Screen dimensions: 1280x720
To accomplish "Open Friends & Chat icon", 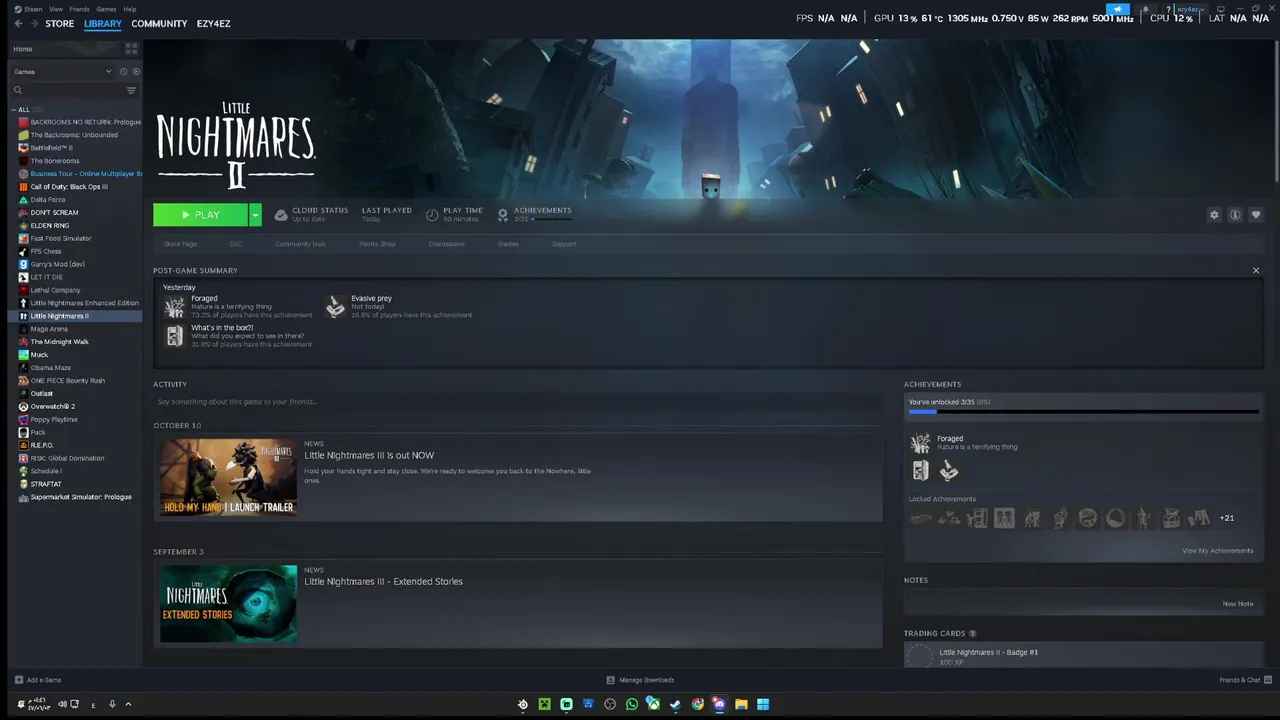I will pyautogui.click(x=1268, y=680).
